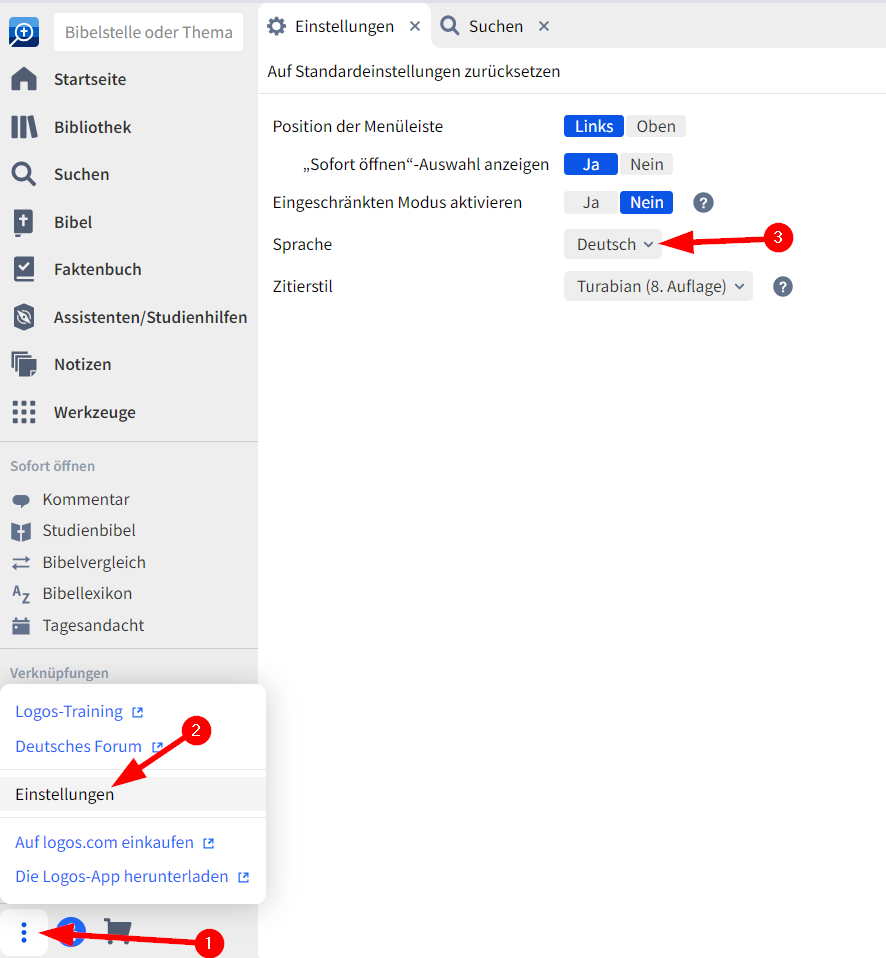This screenshot has width=886, height=958.
Task: Click the Assistenten/Studienhilfen shield icon
Action: tap(24, 317)
